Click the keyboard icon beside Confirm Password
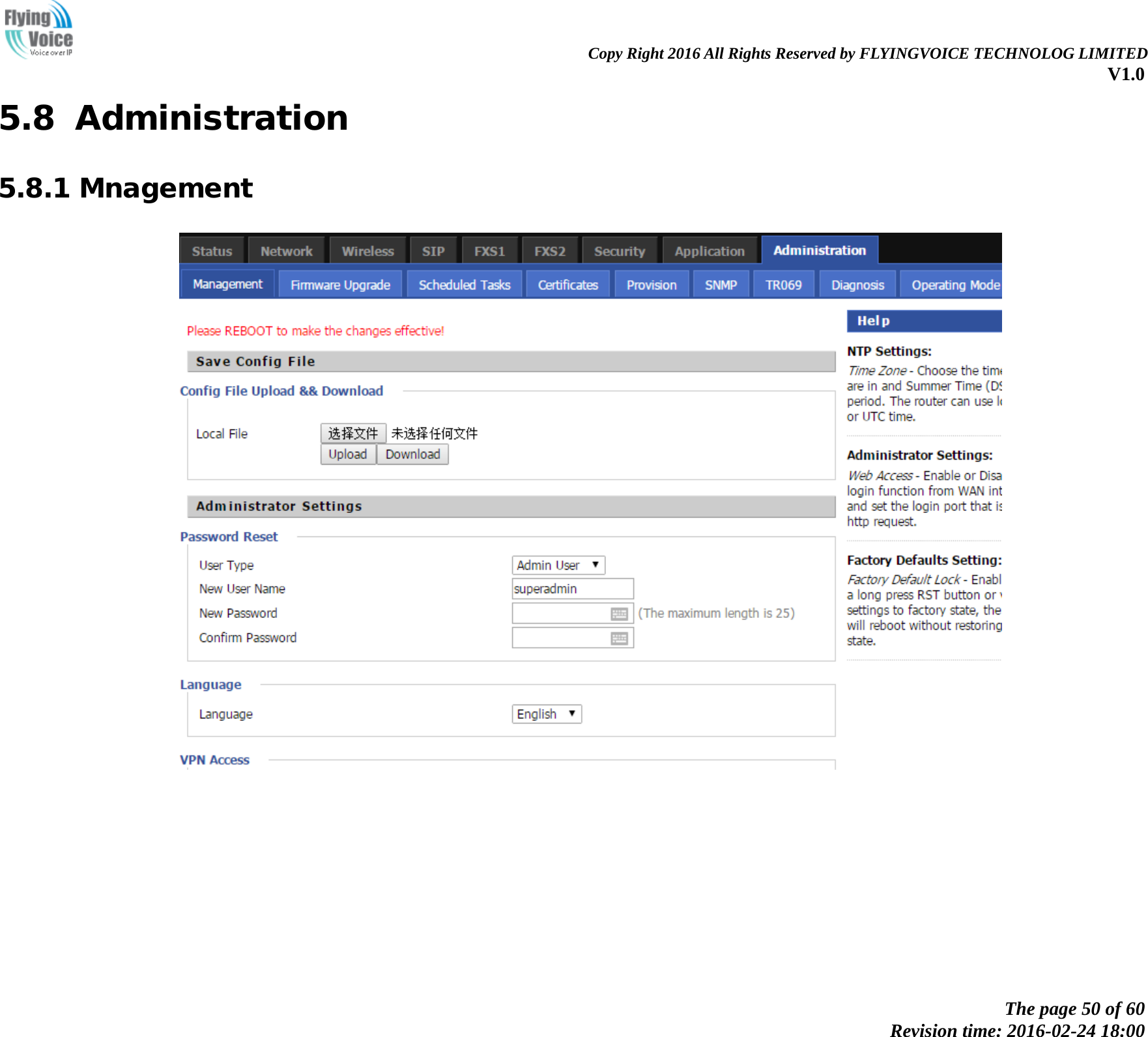Image resolution: width=1148 pixels, height=1037 pixels. 620,637
